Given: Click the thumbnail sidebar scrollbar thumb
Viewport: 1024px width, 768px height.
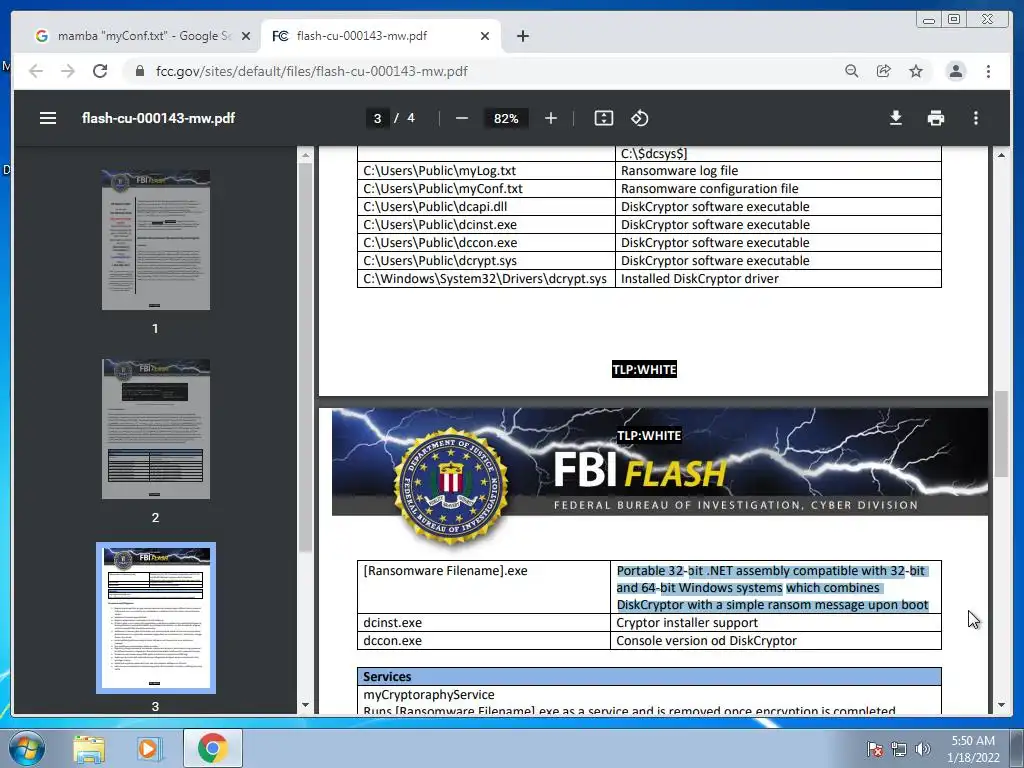Looking at the screenshot, I should (305, 358).
